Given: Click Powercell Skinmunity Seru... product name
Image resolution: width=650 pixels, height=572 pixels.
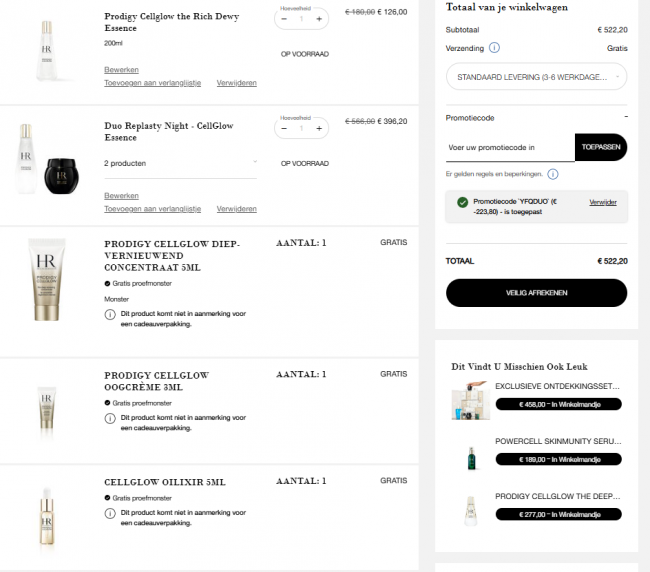Looking at the screenshot, I should (x=558, y=441).
